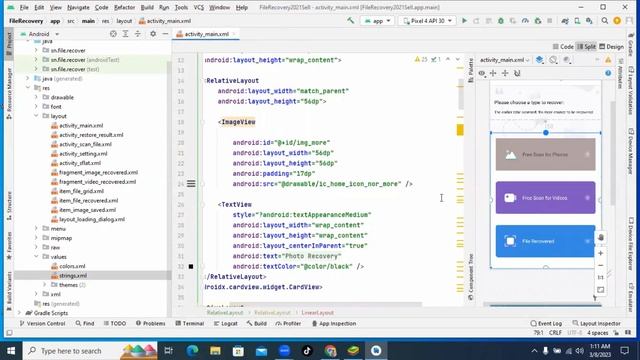
Task: Open the Problems tool window
Action: coord(151,323)
